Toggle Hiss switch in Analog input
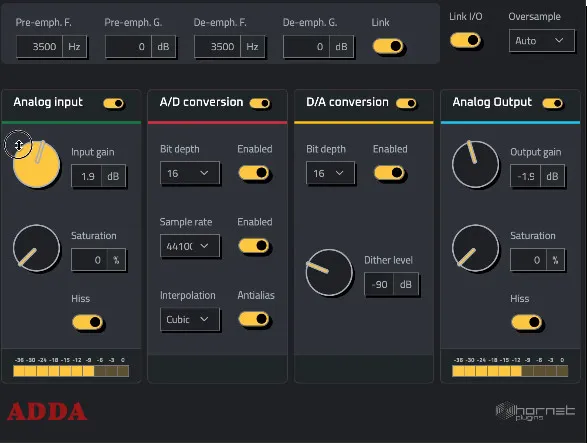 pyautogui.click(x=88, y=322)
